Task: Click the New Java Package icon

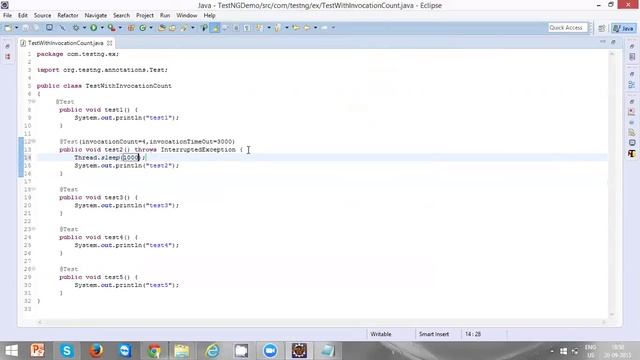Action: coord(131,28)
